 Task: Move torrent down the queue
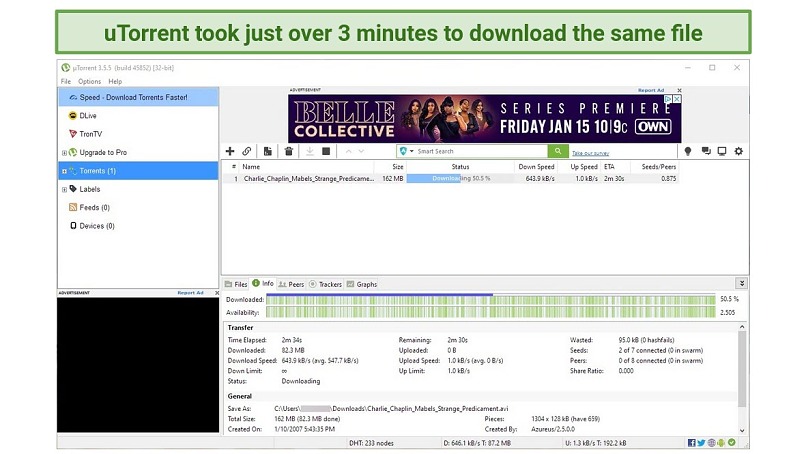pos(361,151)
